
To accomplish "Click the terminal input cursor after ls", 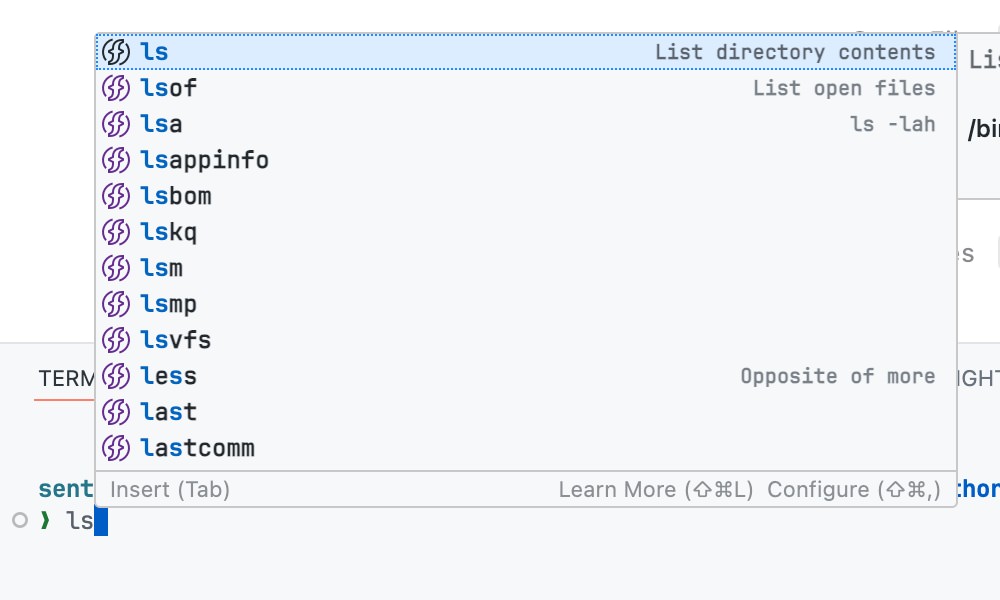I will click(x=101, y=521).
